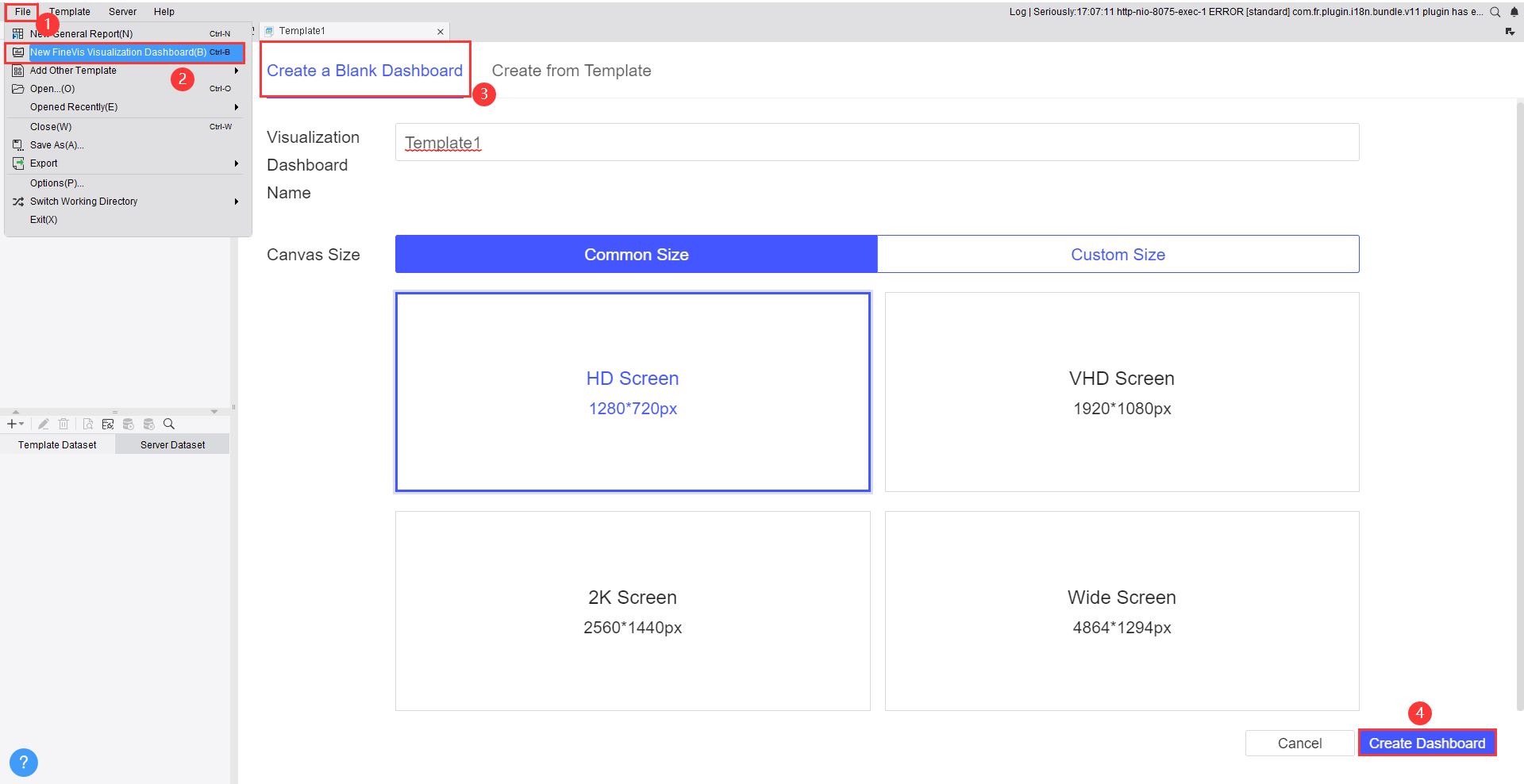Add a new dataset with the plus icon
Viewport: 1524px width, 784px height.
10,424
